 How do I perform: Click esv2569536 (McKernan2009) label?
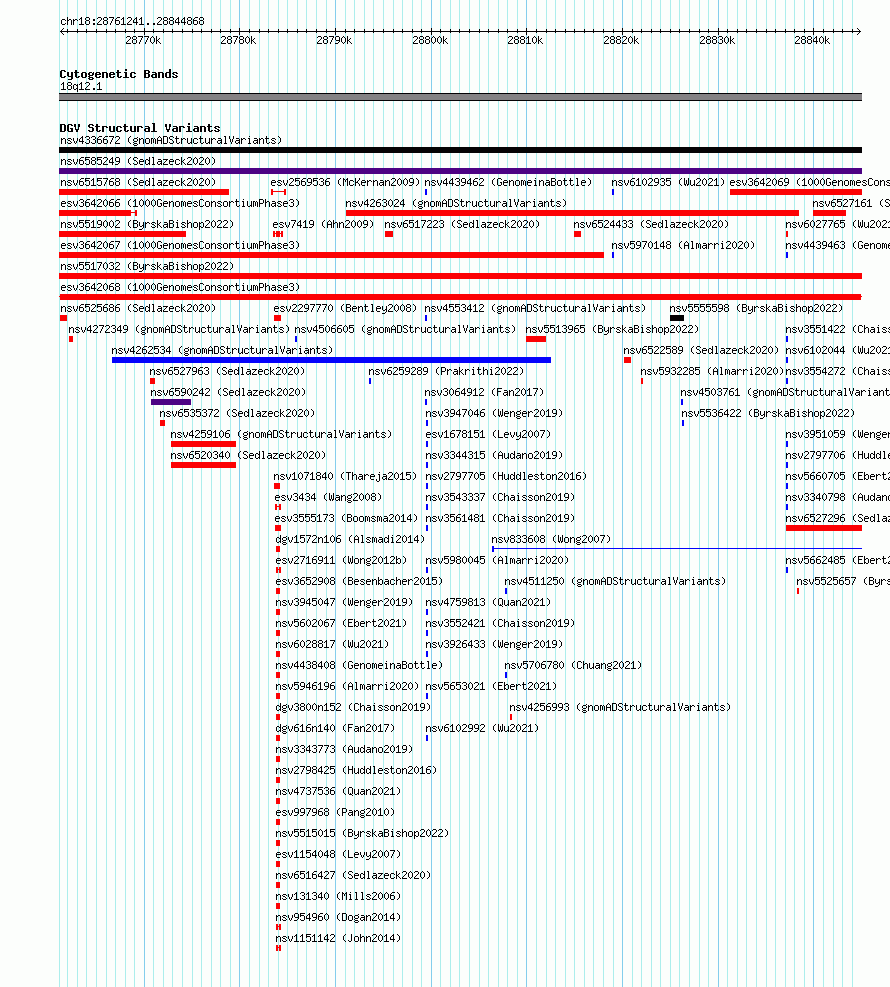(x=345, y=183)
